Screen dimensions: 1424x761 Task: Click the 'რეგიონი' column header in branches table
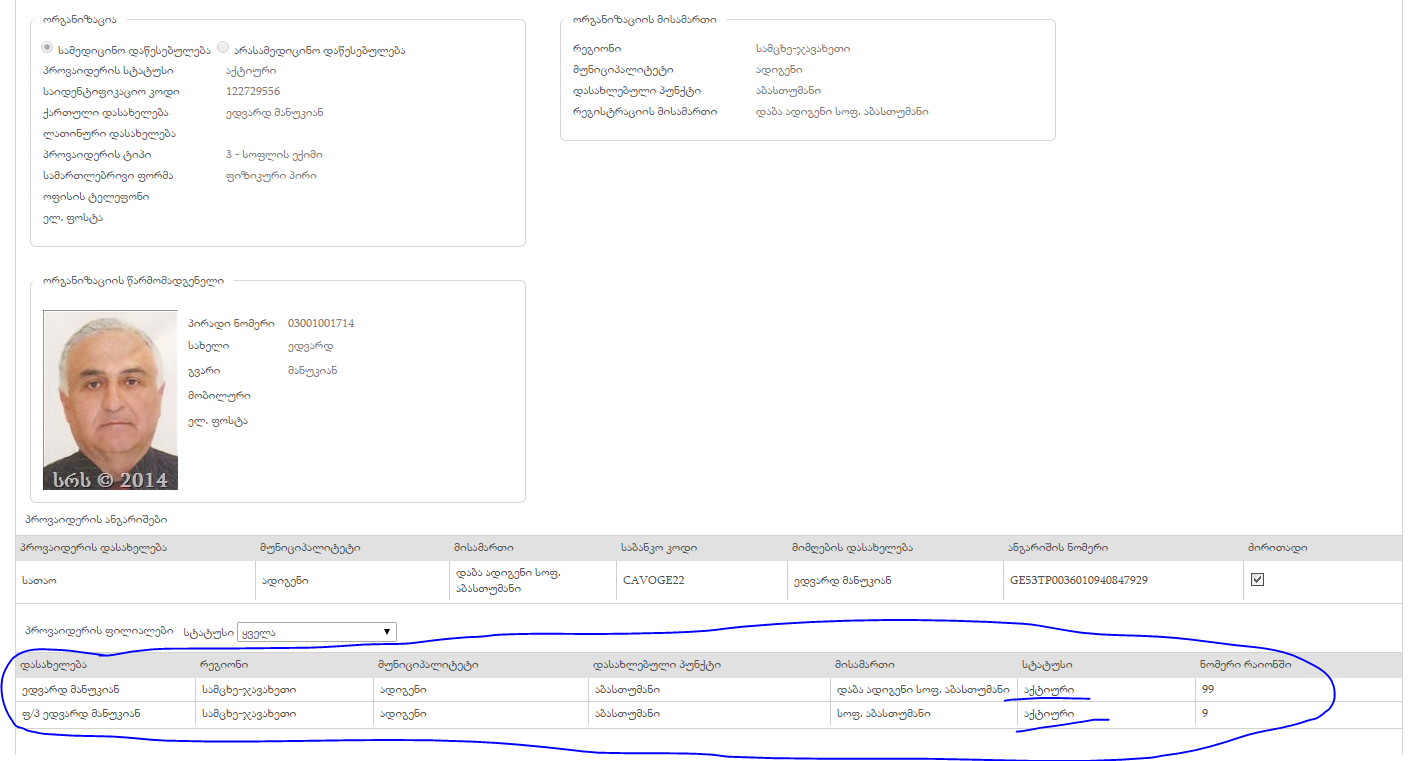tap(224, 665)
